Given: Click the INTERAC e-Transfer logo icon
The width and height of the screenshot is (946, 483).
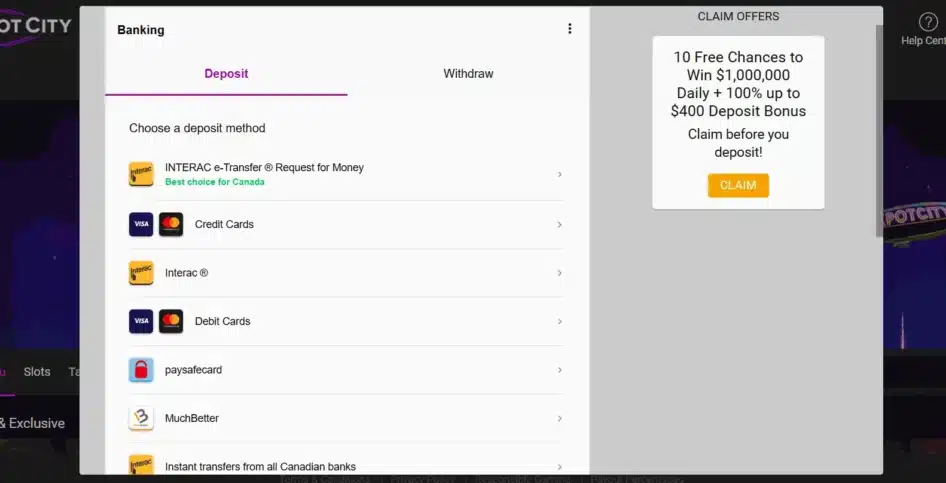Looking at the screenshot, I should point(141,175).
